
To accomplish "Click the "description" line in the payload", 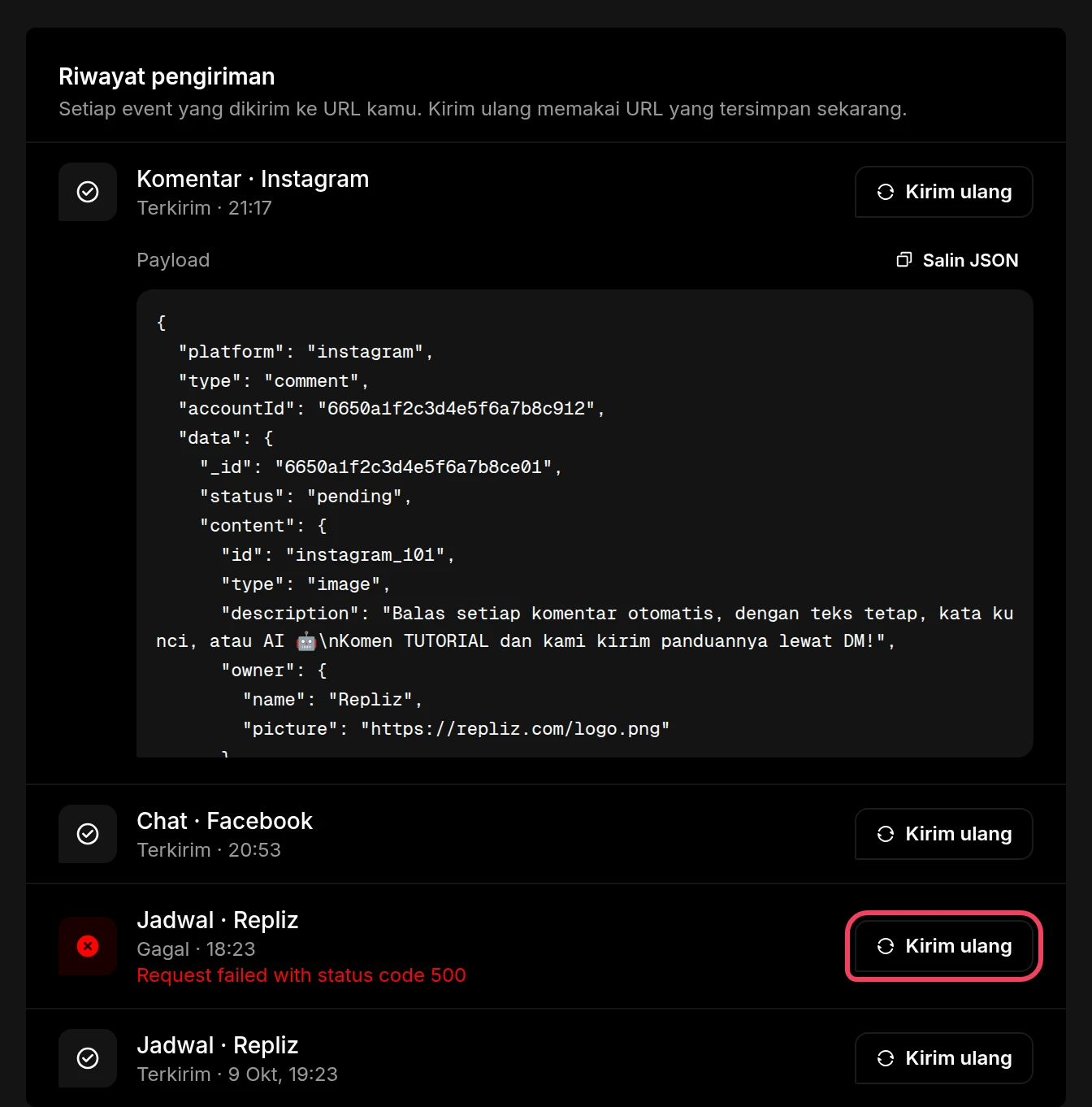I will coord(585,627).
